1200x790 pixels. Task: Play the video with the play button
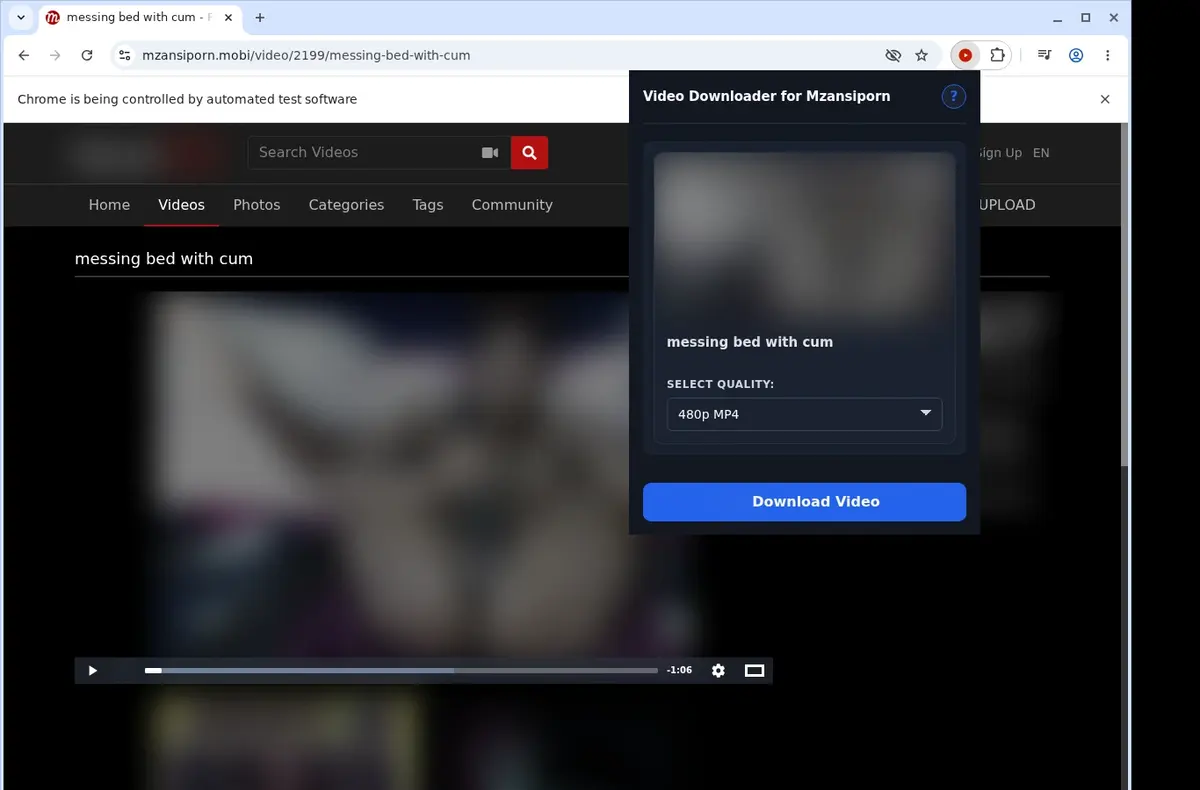coord(92,670)
